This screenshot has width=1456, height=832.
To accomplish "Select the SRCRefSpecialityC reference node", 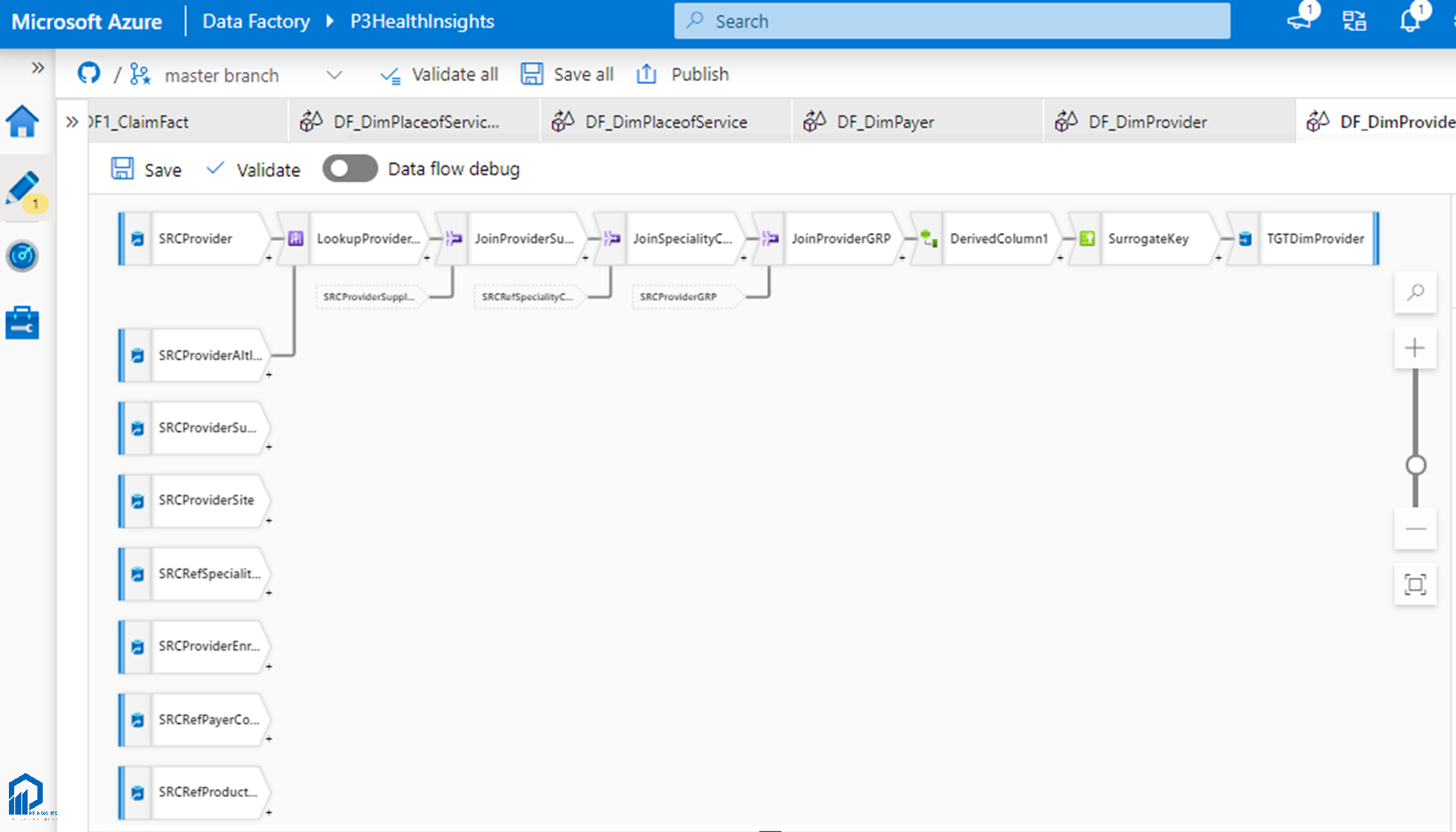I will pos(528,296).
